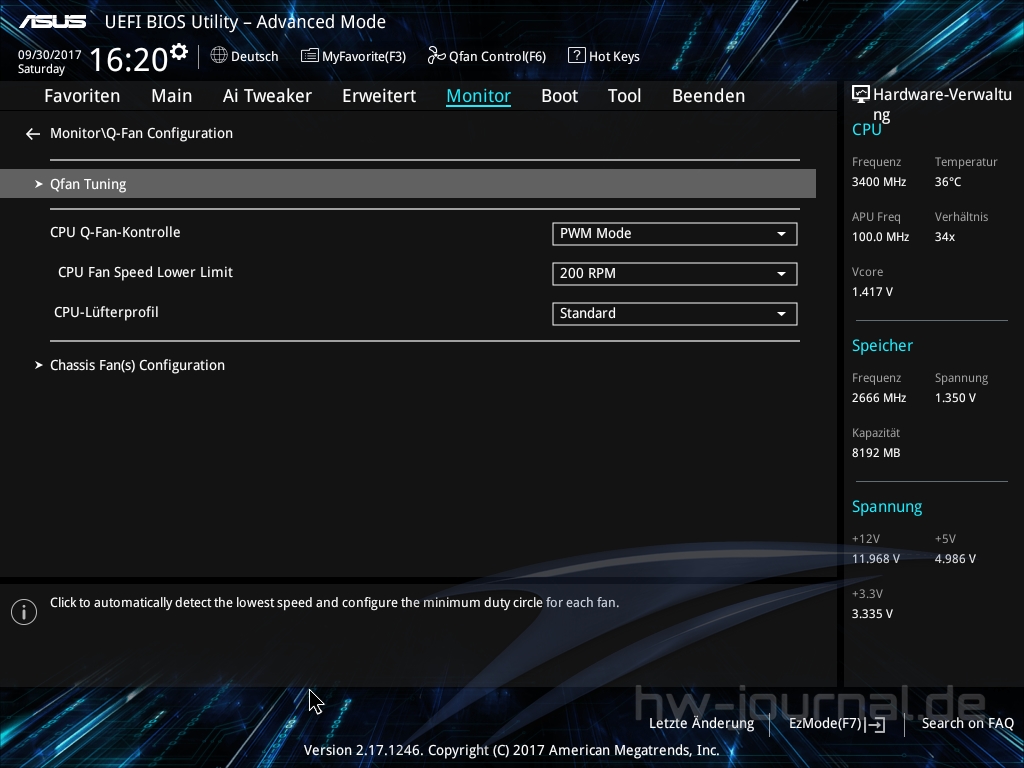This screenshot has height=768, width=1024.
Task: Click the Kapazität value 8192 MB
Action: pos(876,453)
